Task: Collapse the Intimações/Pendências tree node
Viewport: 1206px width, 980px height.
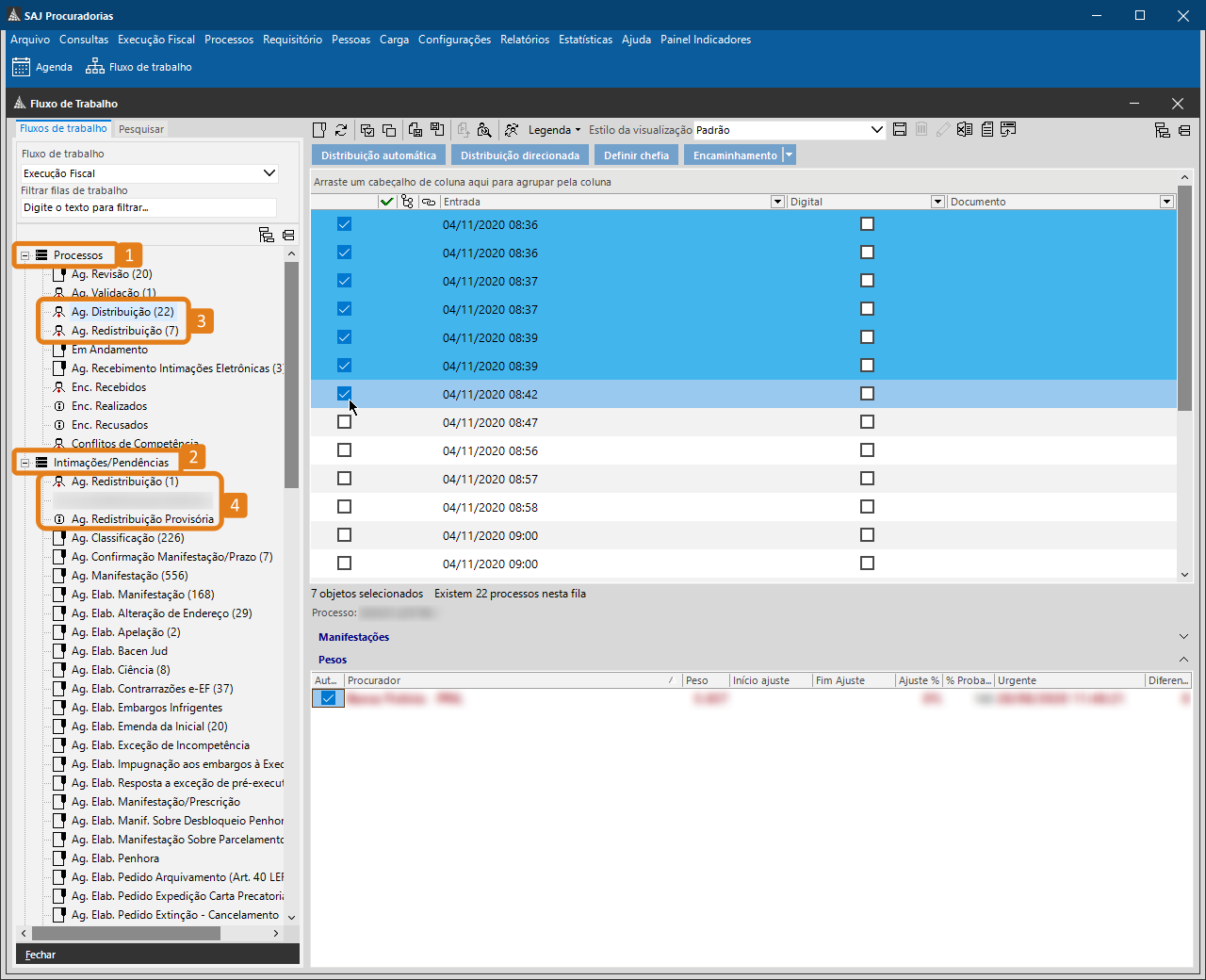Action: click(x=25, y=463)
